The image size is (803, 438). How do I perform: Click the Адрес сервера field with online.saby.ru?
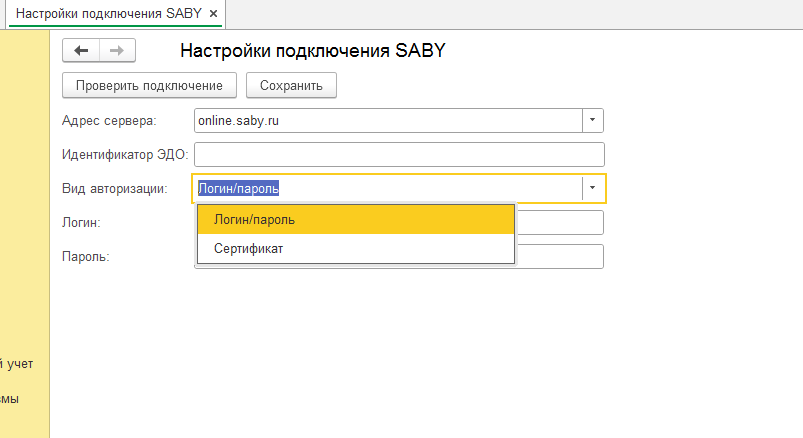click(388, 120)
